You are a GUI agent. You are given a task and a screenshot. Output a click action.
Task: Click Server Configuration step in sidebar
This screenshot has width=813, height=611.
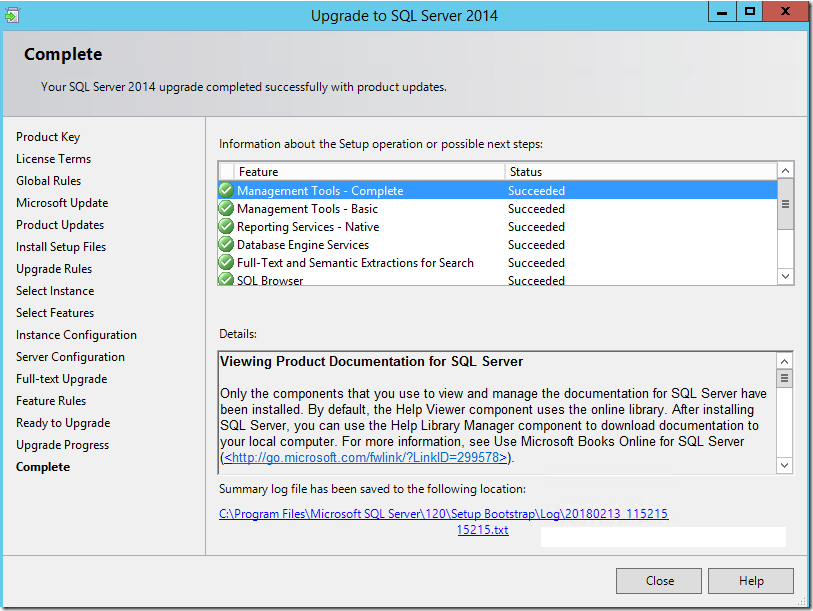(71, 357)
